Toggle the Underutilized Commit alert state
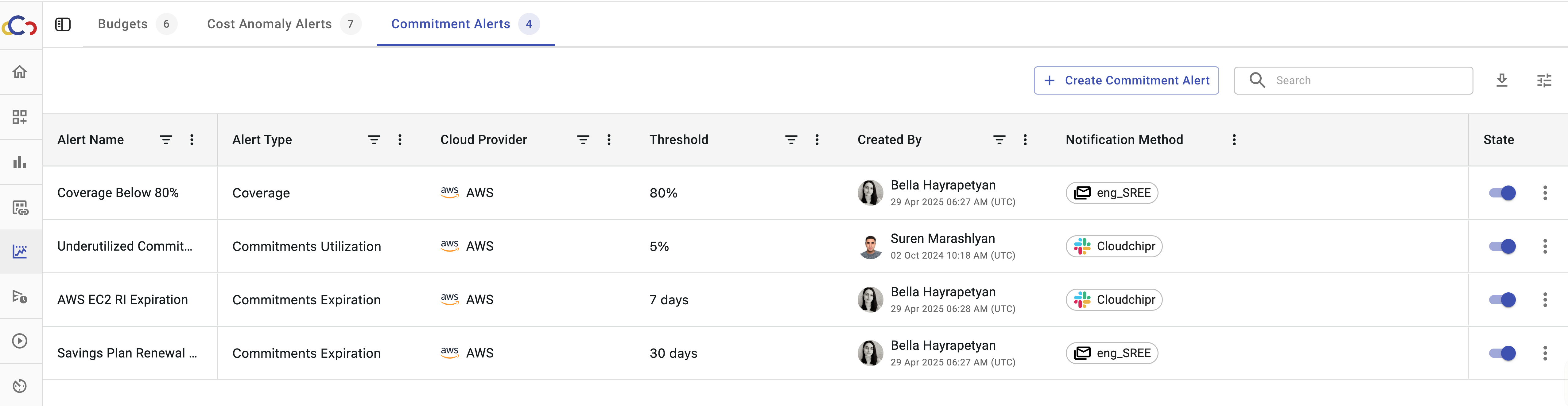The width and height of the screenshot is (1568, 406). 1502,247
